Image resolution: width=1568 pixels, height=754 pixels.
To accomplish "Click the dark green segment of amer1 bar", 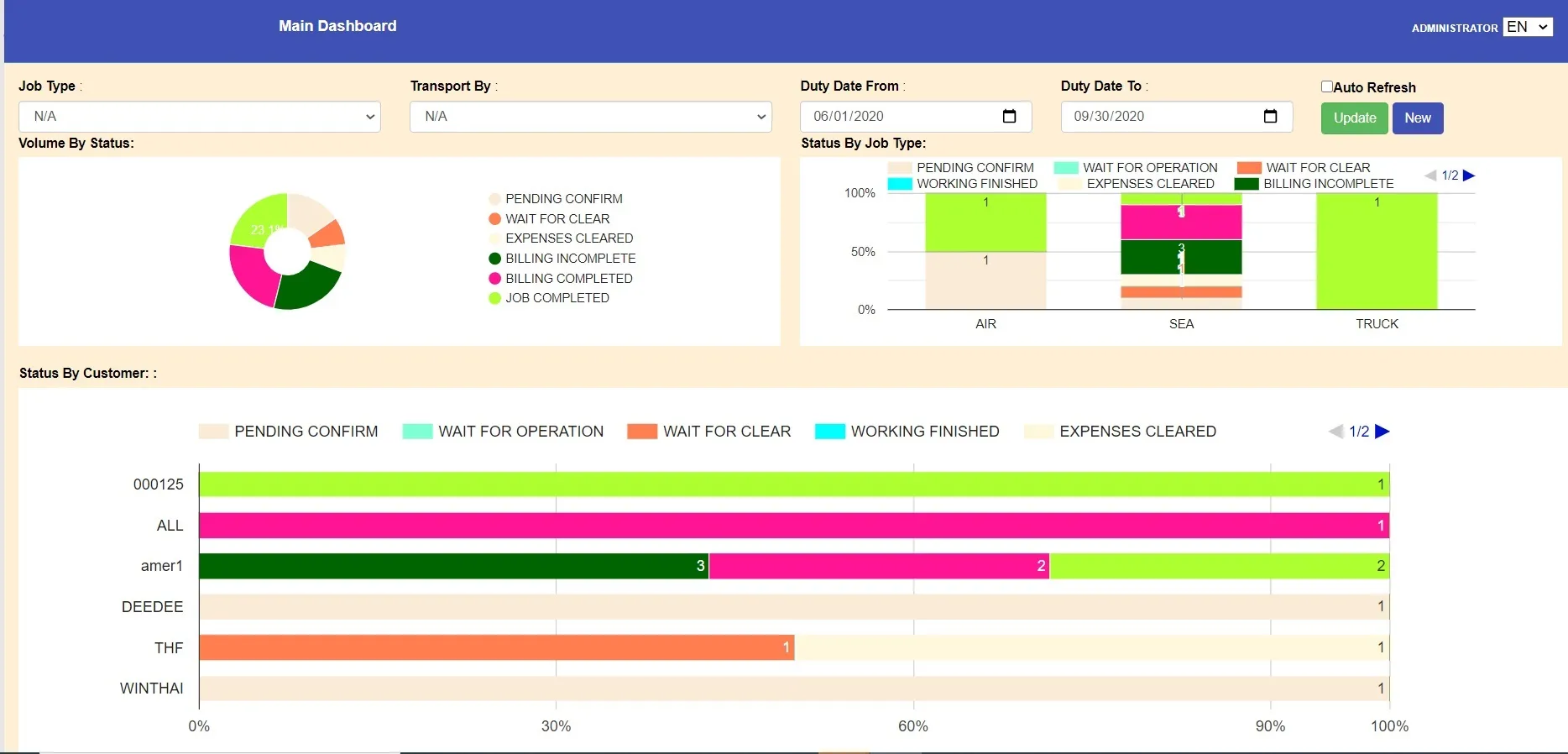I will tap(454, 566).
